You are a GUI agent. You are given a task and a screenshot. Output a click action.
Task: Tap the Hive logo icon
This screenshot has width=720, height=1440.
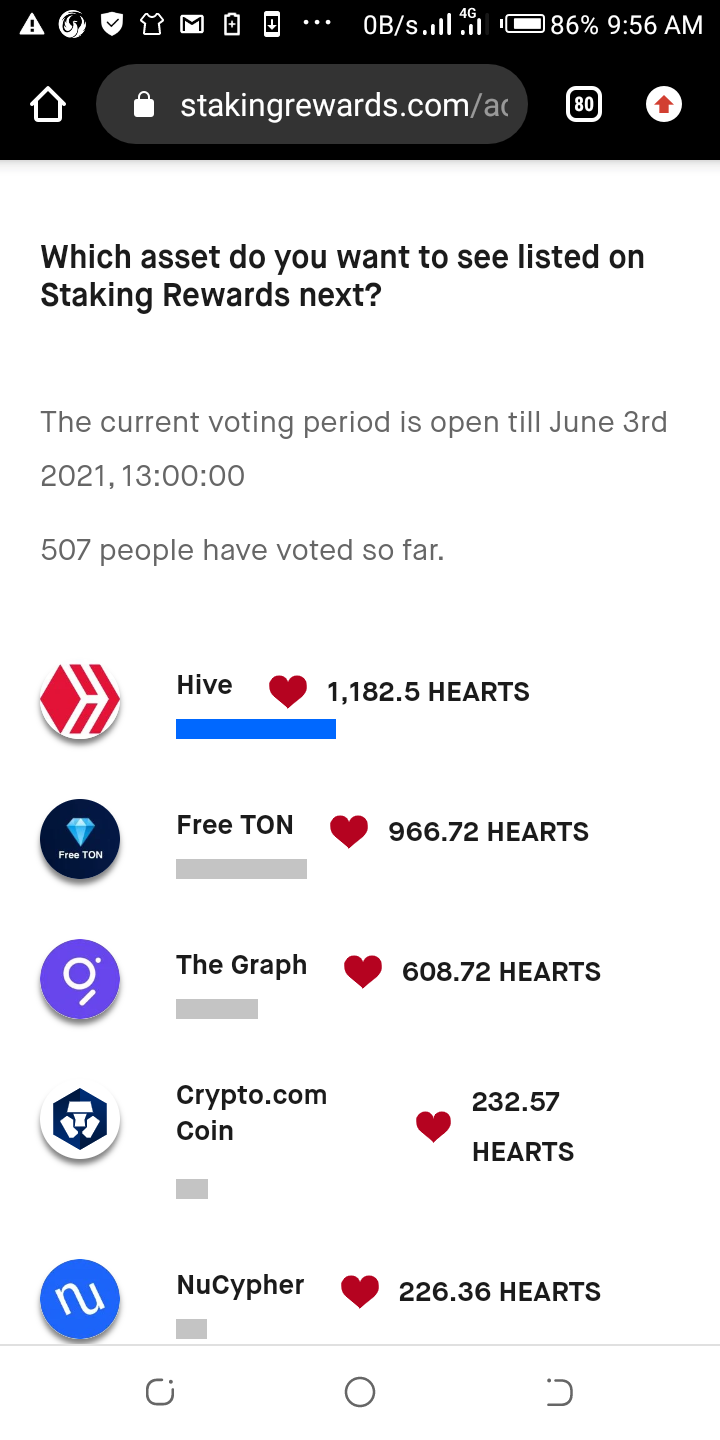[x=80, y=699]
